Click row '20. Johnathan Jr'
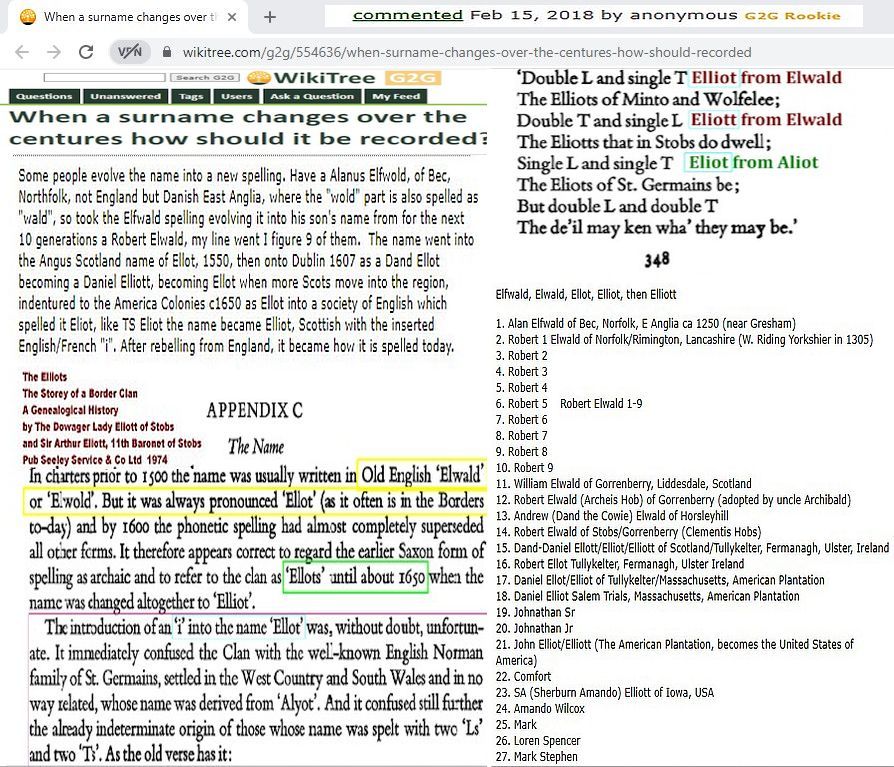 click(534, 628)
